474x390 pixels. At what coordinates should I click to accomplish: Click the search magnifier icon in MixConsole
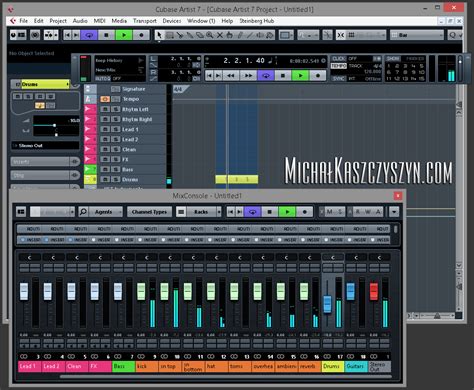(83, 212)
